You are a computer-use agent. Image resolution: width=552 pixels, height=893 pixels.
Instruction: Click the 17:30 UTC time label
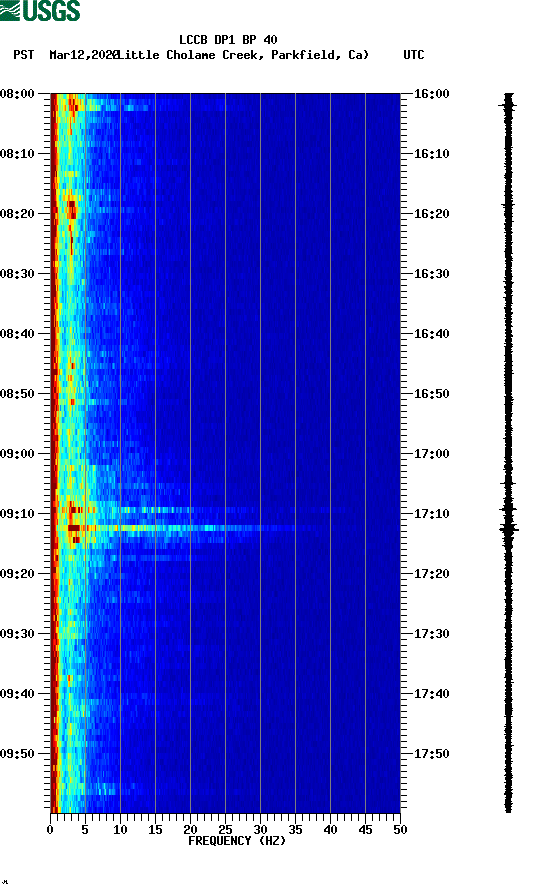431,634
